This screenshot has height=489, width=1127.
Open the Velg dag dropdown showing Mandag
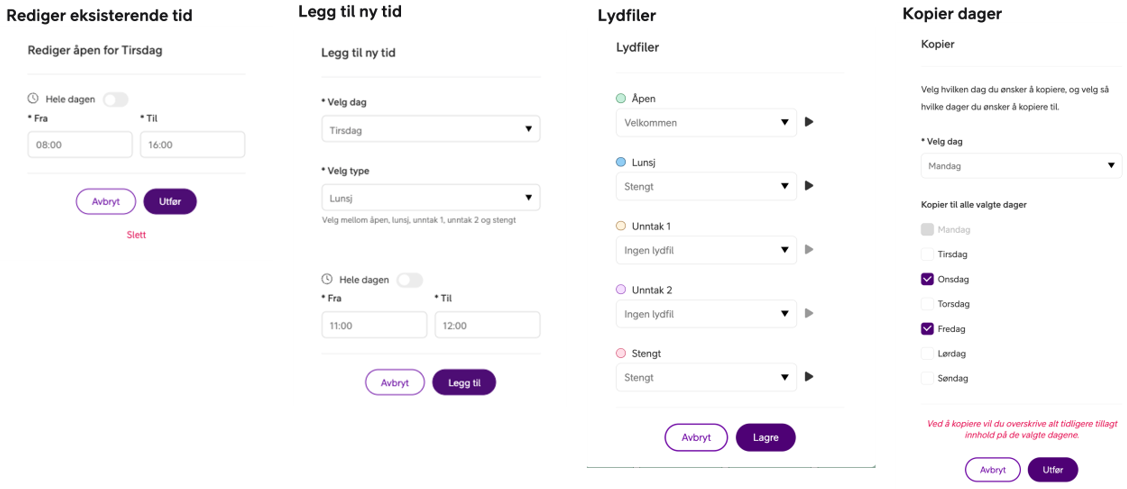(1020, 166)
